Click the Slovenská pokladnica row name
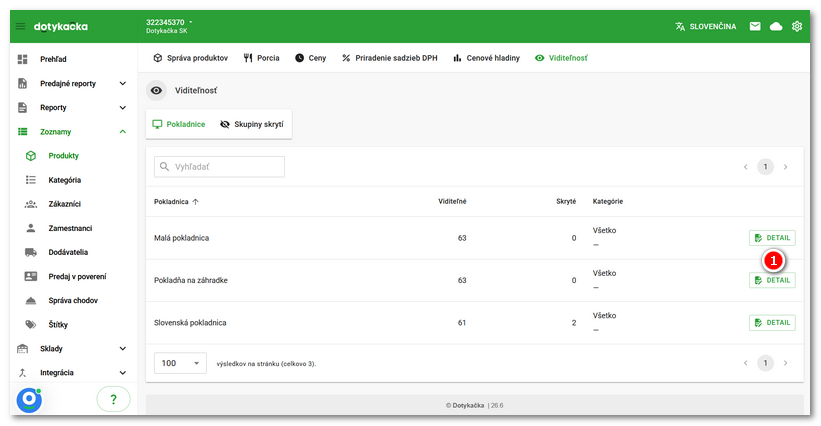This screenshot has height=426, width=821. coord(190,322)
